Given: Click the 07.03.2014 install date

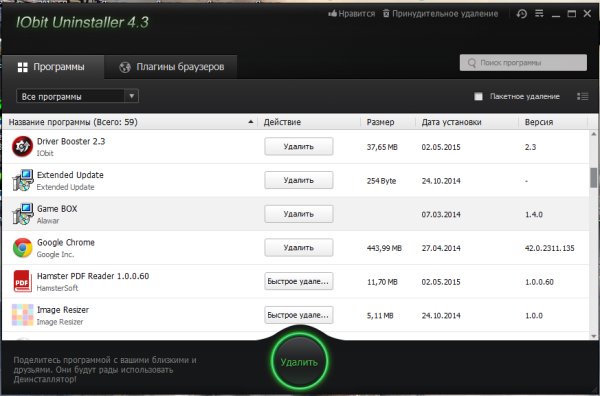Looking at the screenshot, I should tap(441, 215).
